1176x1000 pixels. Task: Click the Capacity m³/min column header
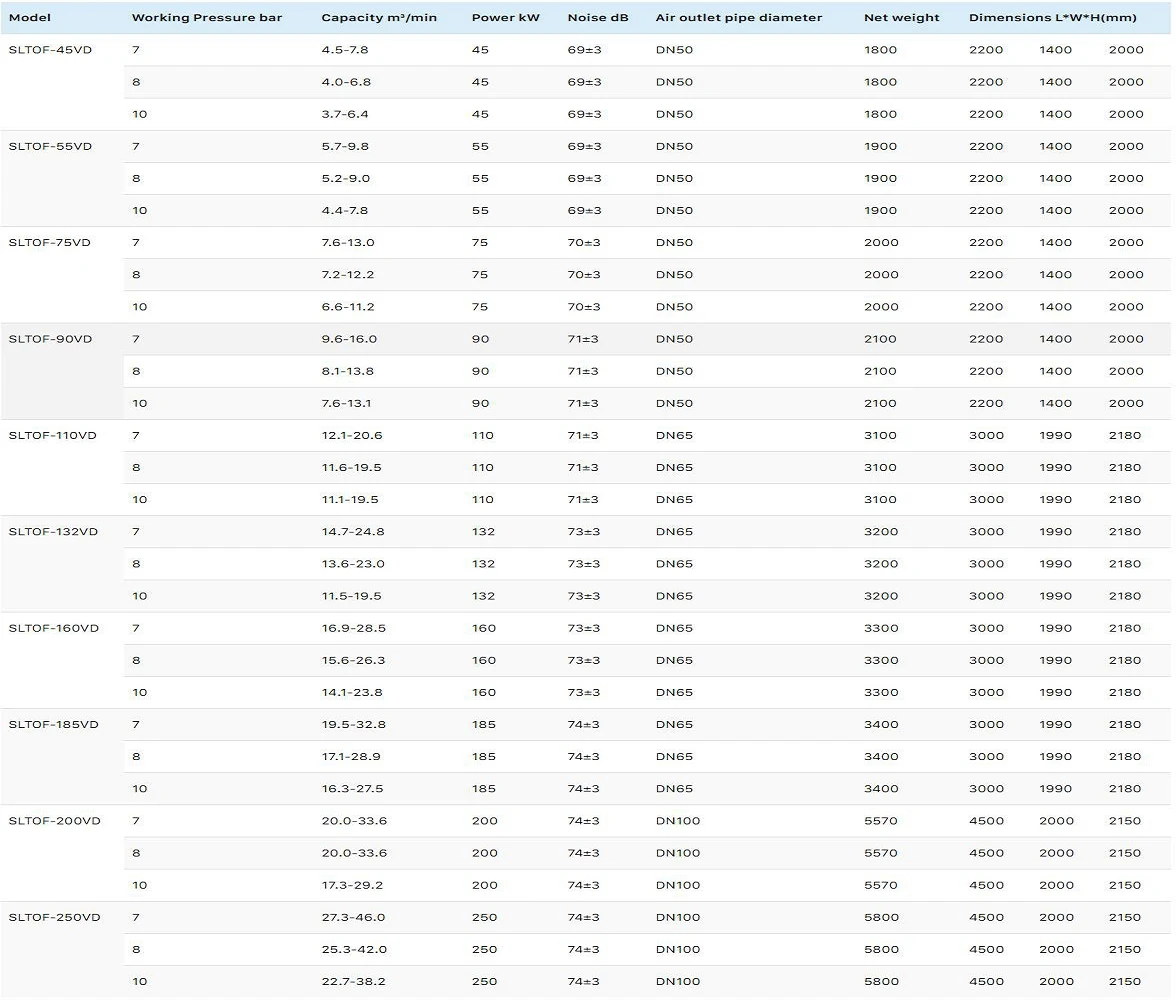[x=379, y=17]
